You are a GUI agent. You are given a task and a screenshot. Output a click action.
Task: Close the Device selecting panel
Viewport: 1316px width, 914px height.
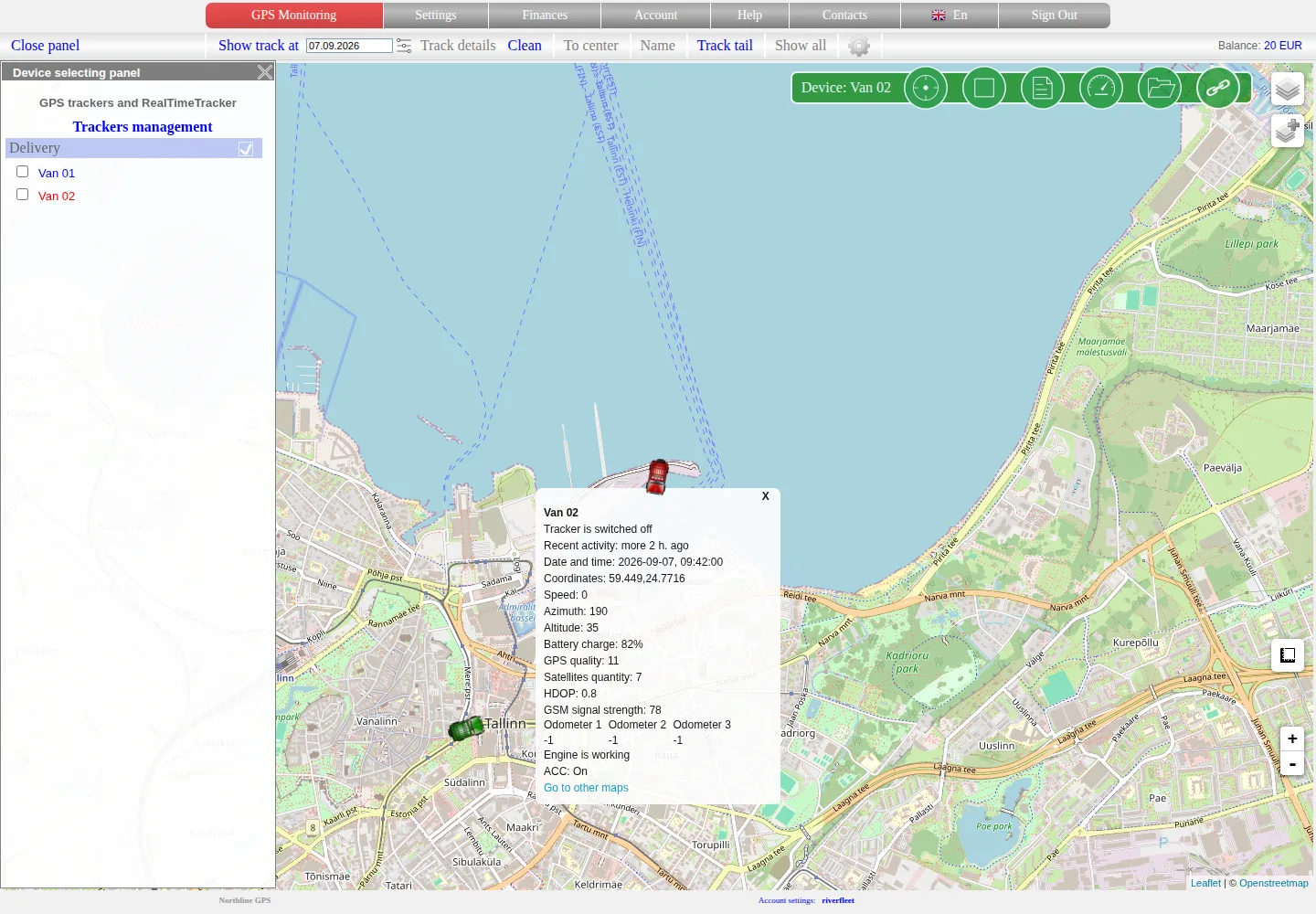265,72
